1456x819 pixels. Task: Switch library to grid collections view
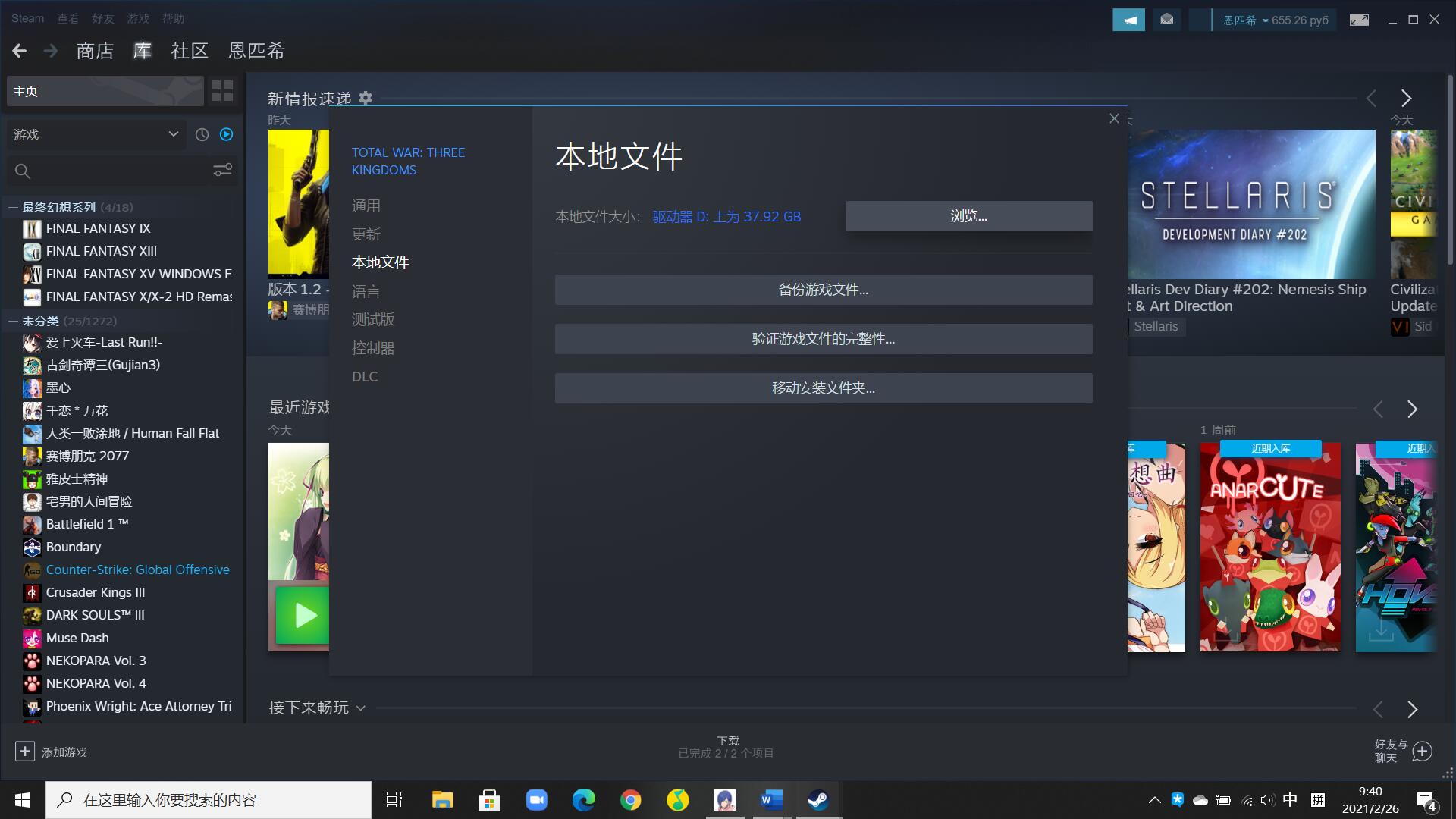click(222, 91)
